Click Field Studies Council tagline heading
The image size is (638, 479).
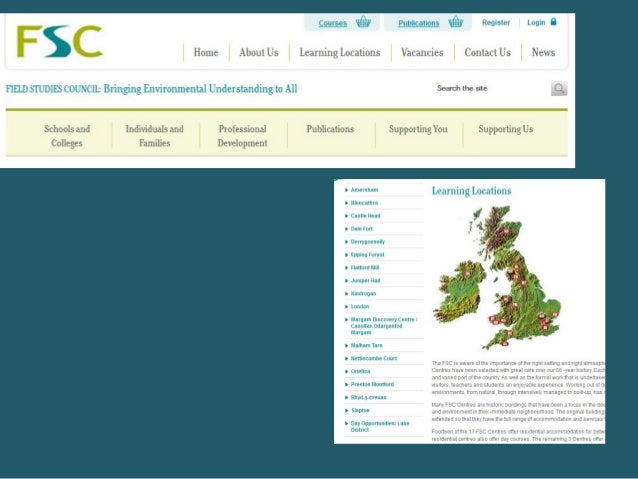point(151,89)
